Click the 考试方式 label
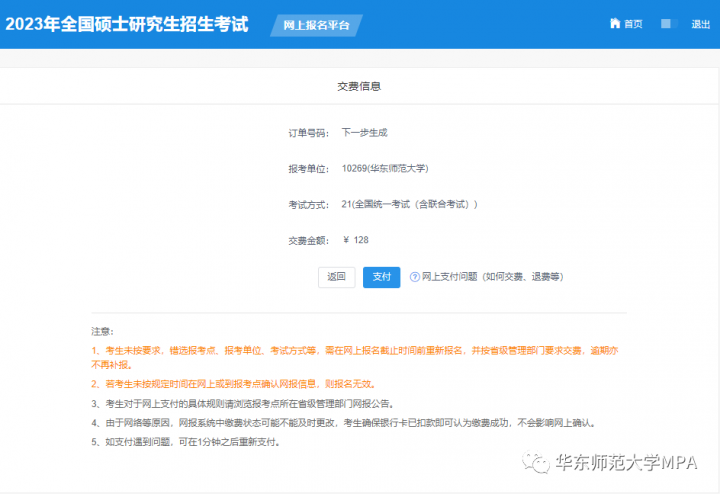720x494 pixels. click(309, 205)
